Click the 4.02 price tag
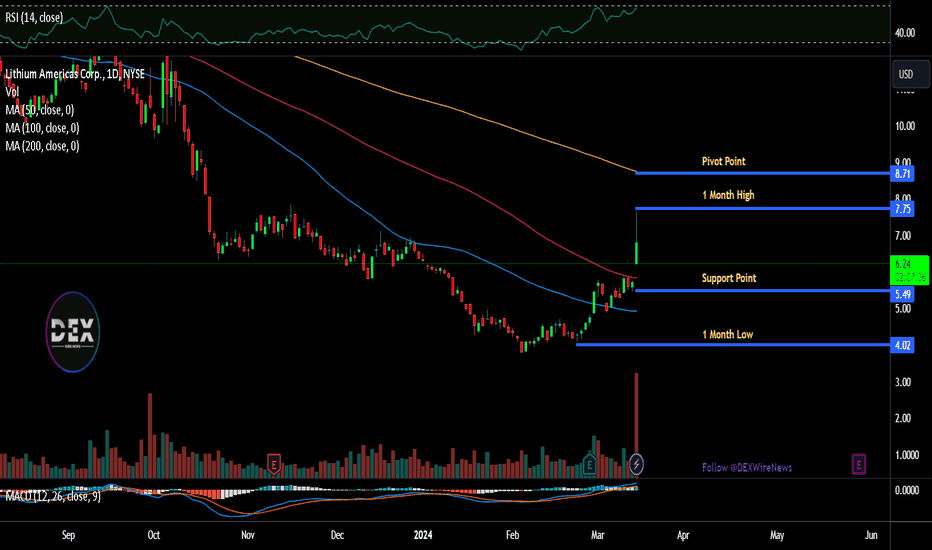This screenshot has width=932, height=550. (902, 345)
